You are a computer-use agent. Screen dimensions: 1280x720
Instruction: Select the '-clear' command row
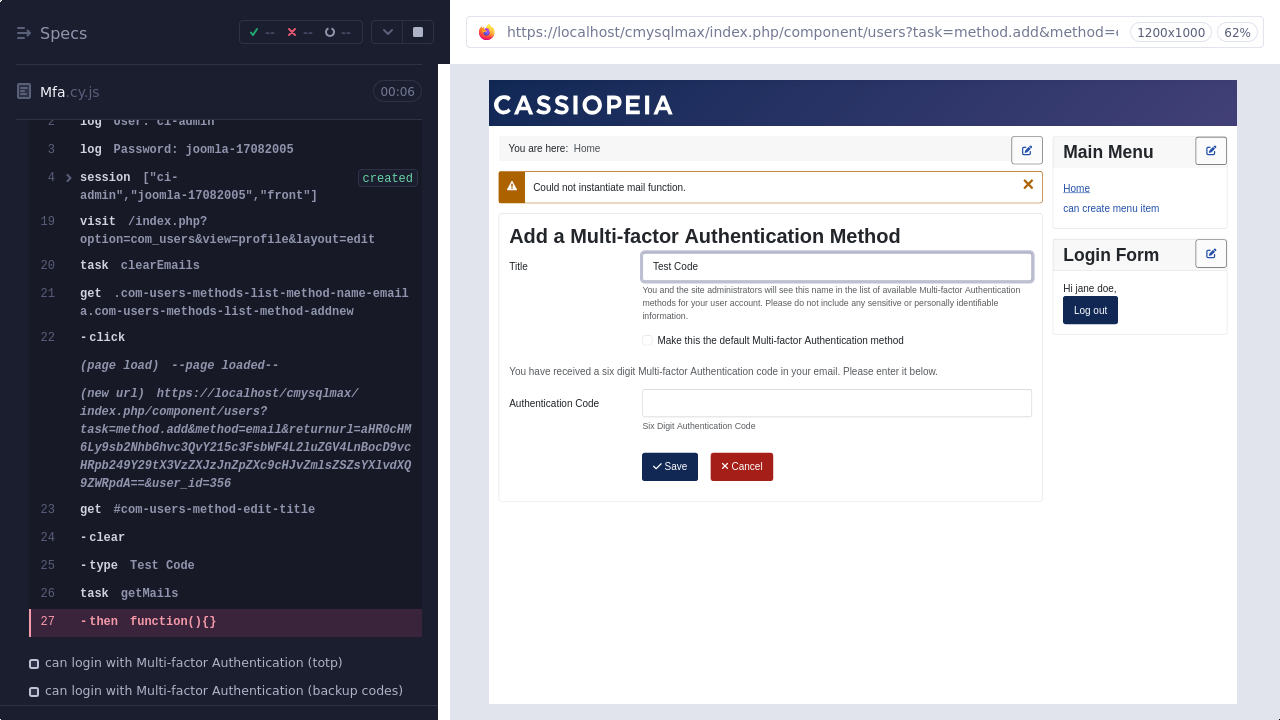[x=226, y=538]
